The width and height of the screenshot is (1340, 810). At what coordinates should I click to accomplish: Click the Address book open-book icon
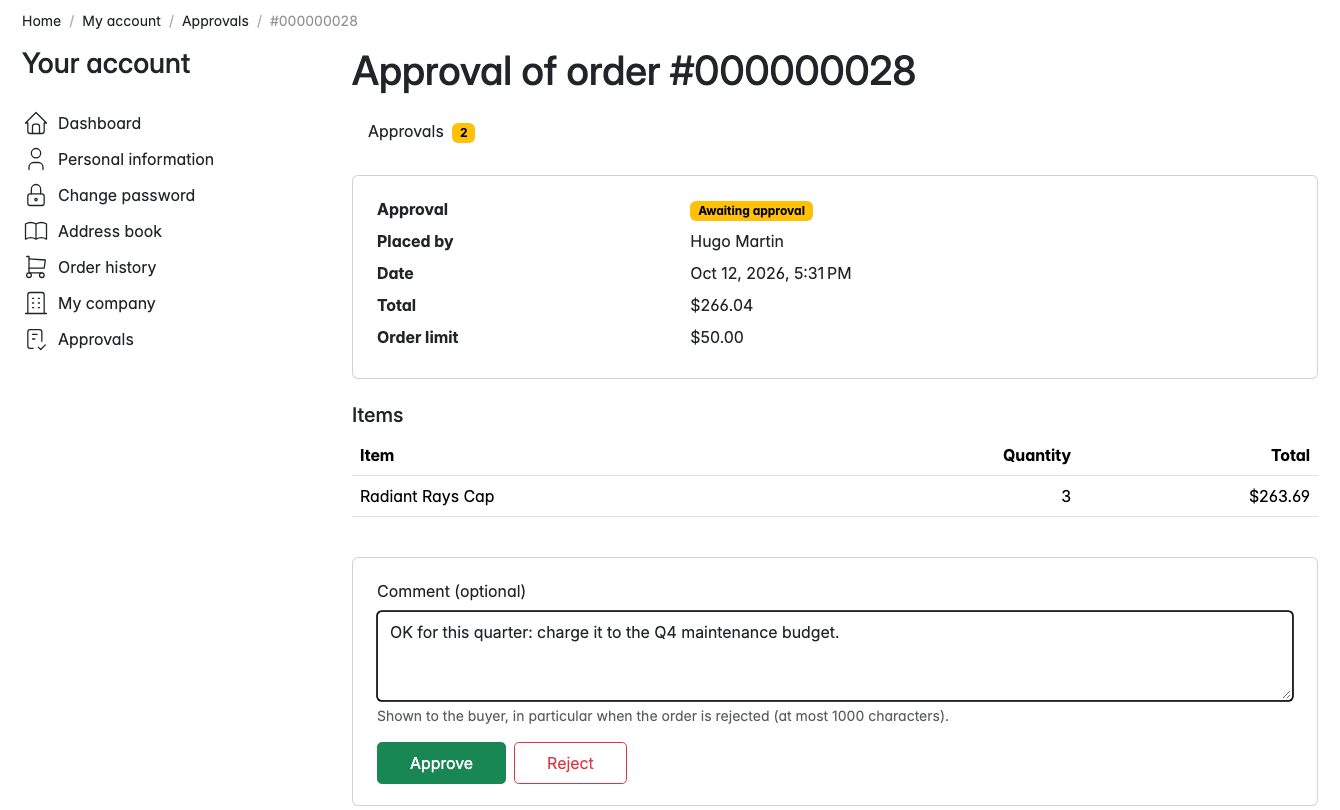(36, 231)
